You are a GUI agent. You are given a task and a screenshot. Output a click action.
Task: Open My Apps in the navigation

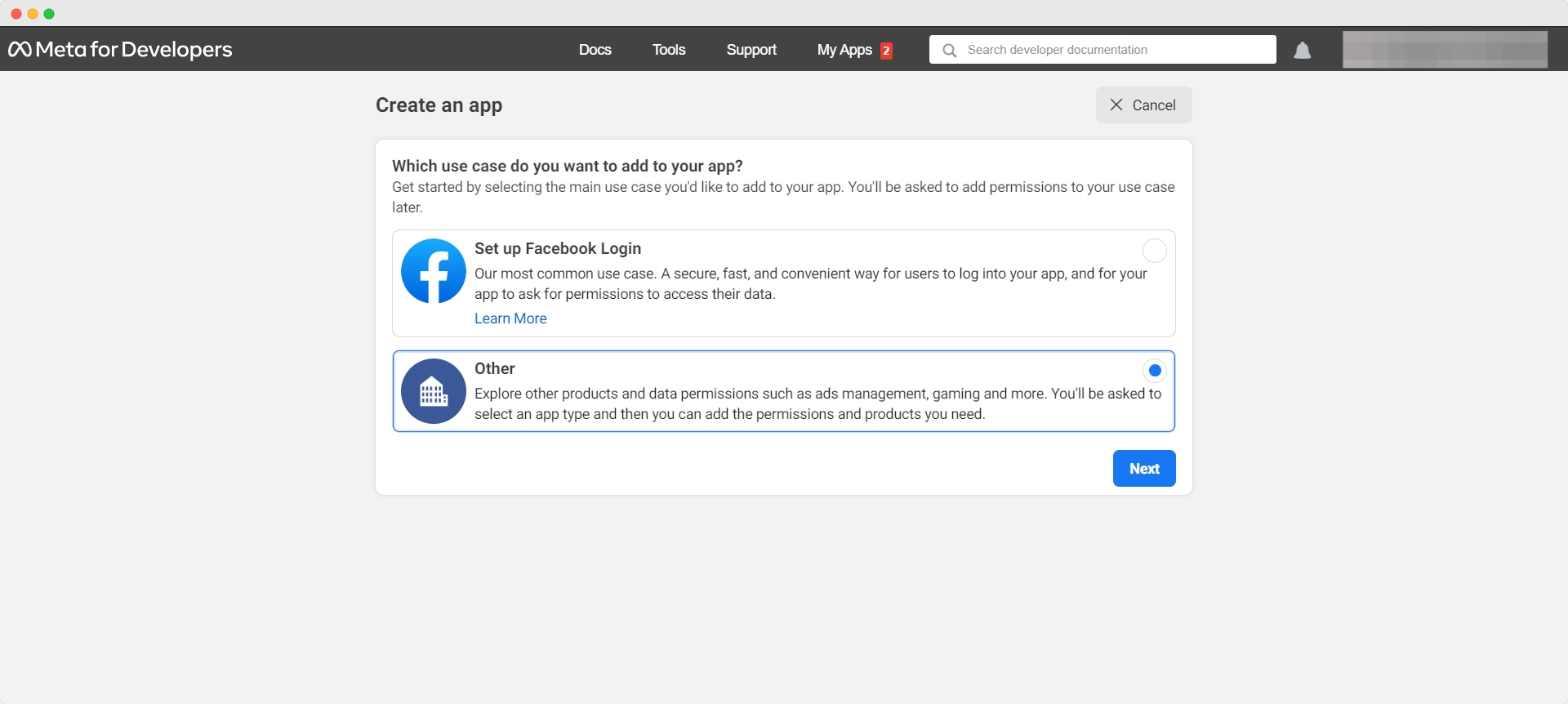tap(844, 50)
